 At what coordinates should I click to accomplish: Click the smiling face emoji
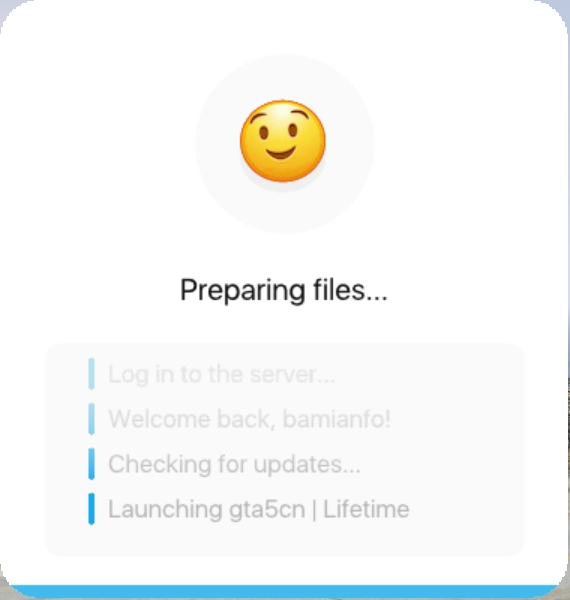coord(283,141)
